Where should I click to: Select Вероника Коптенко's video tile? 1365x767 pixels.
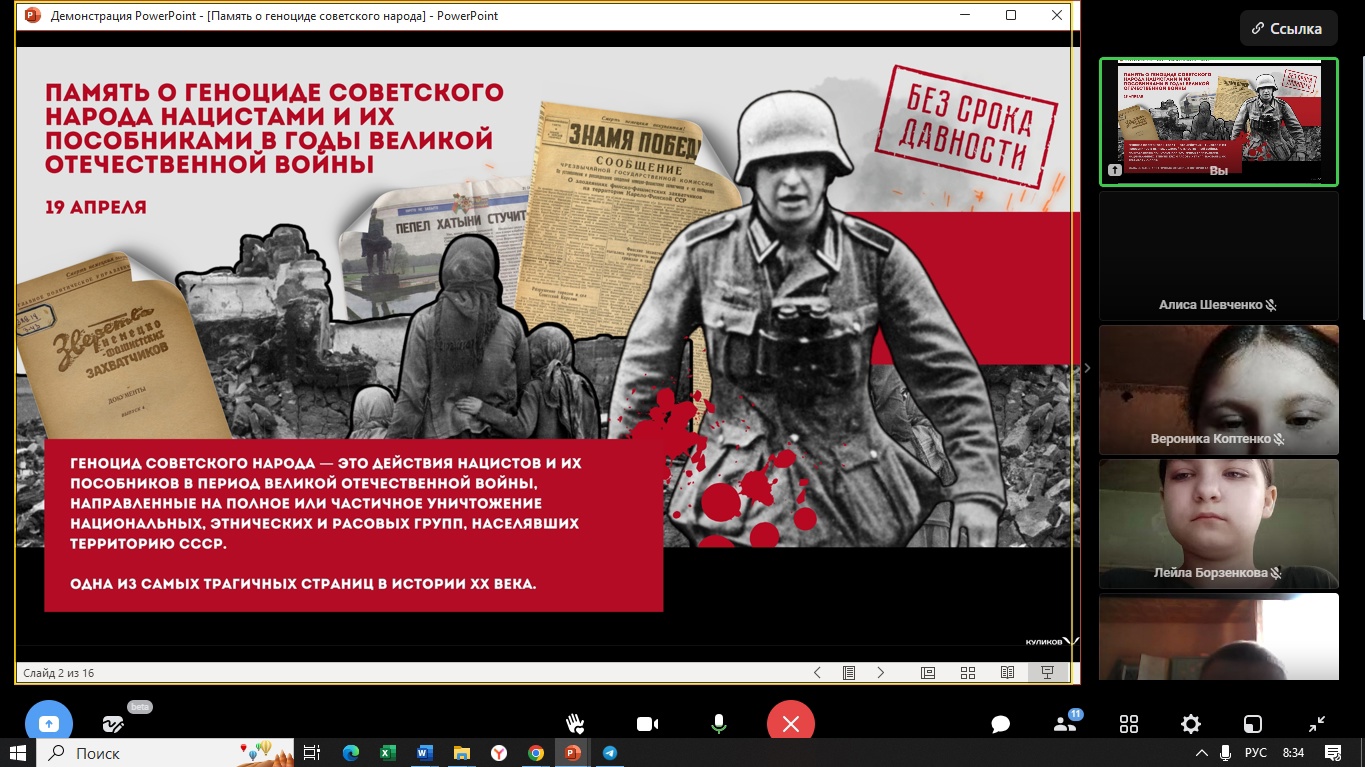[1218, 389]
